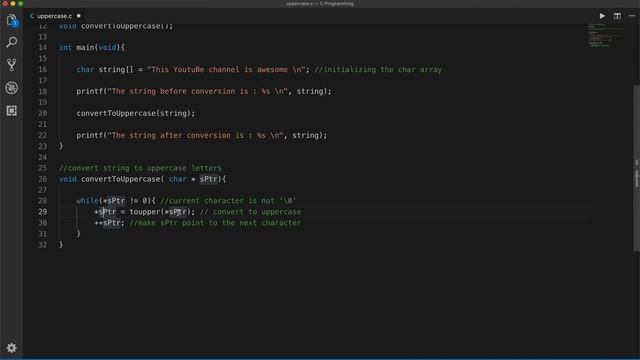Click comment '//current character is not'
640x360 pixels.
[x=228, y=201]
